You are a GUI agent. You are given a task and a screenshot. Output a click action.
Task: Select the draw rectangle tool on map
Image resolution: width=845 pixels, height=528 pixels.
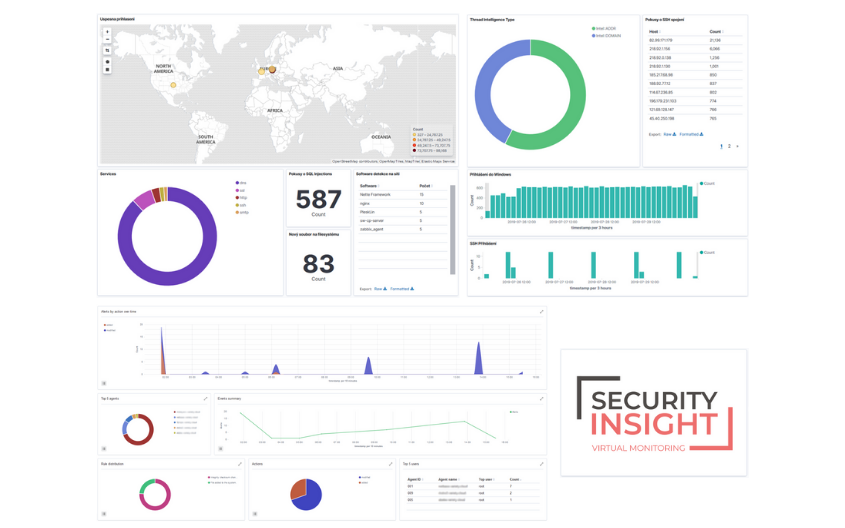(x=107, y=70)
